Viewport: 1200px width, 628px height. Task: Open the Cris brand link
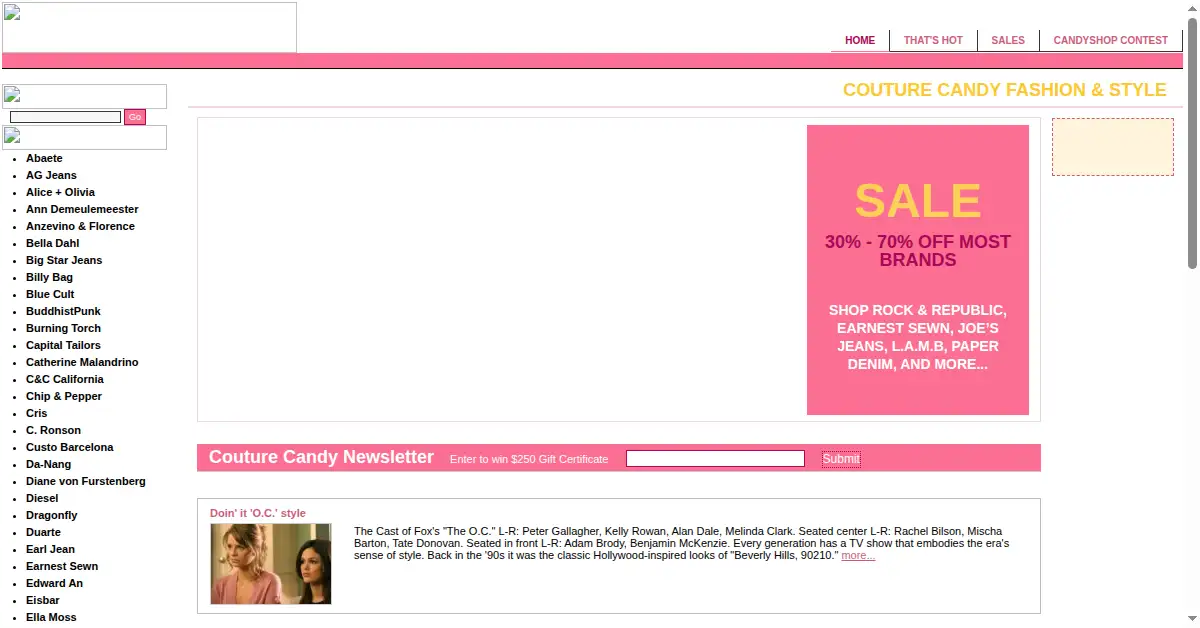point(36,413)
